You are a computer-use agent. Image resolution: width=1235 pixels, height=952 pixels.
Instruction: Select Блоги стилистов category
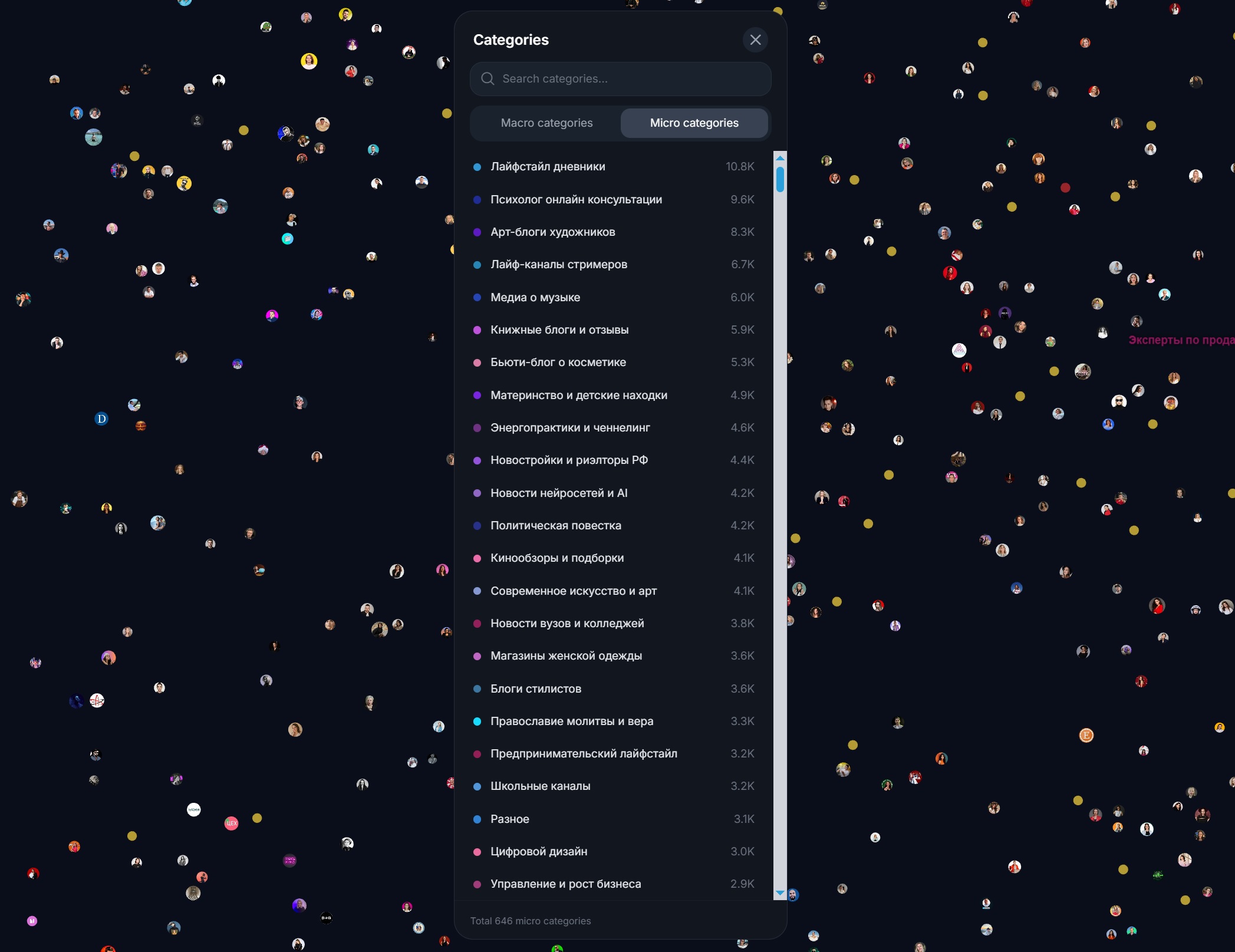(x=614, y=689)
